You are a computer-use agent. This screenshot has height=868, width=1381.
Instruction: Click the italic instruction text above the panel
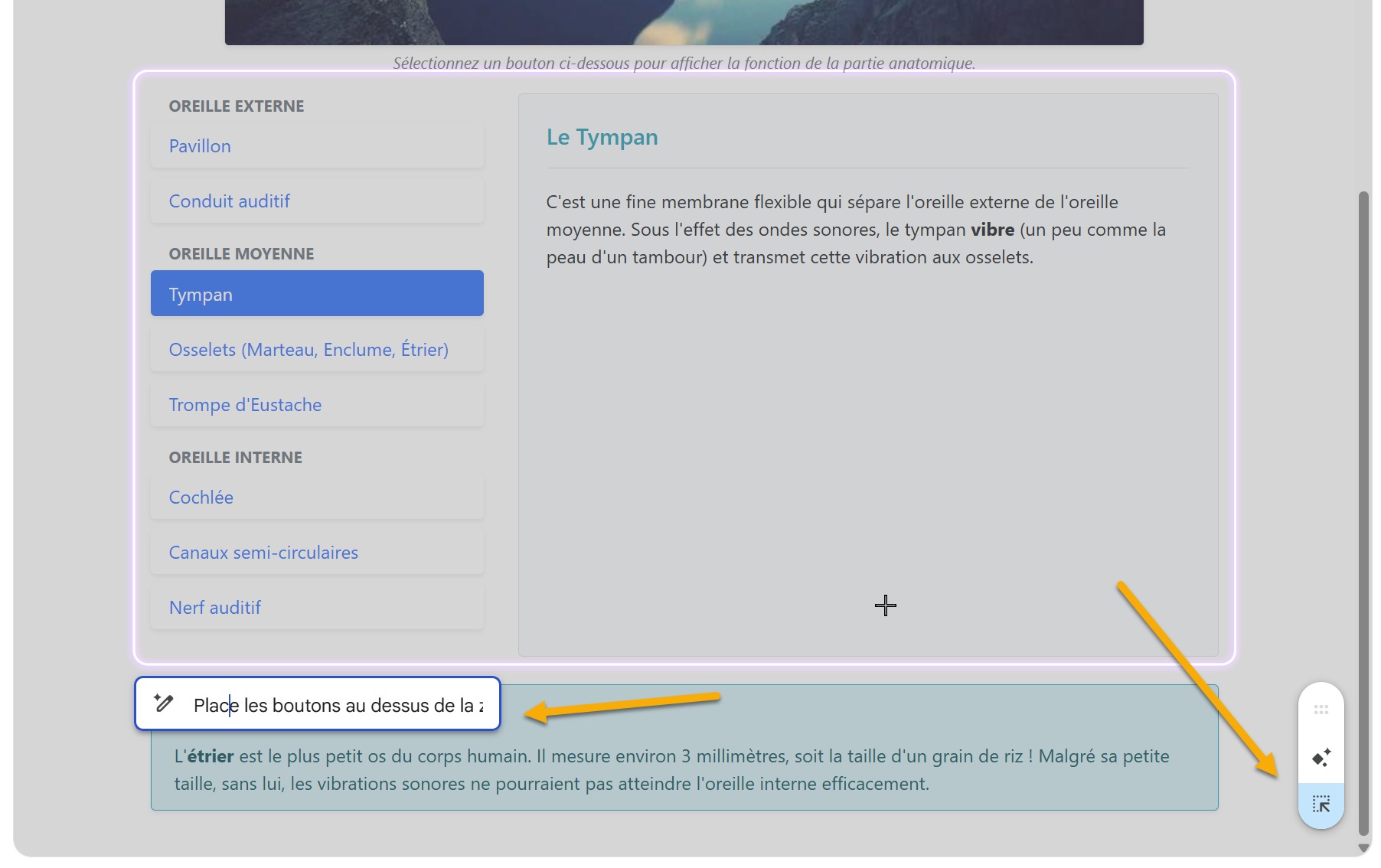click(x=684, y=64)
